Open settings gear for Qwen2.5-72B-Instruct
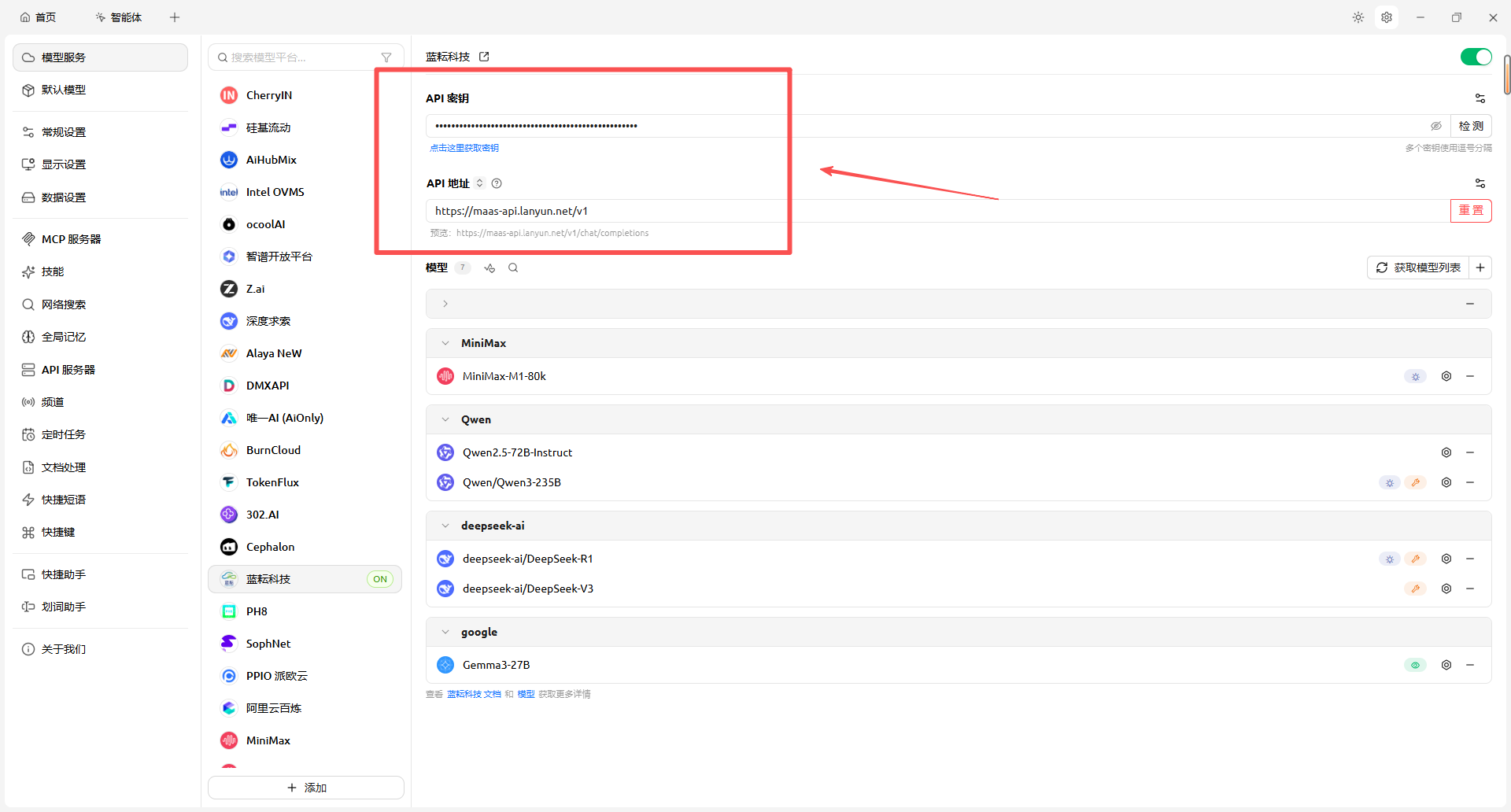The height and width of the screenshot is (812, 1511). coord(1446,452)
